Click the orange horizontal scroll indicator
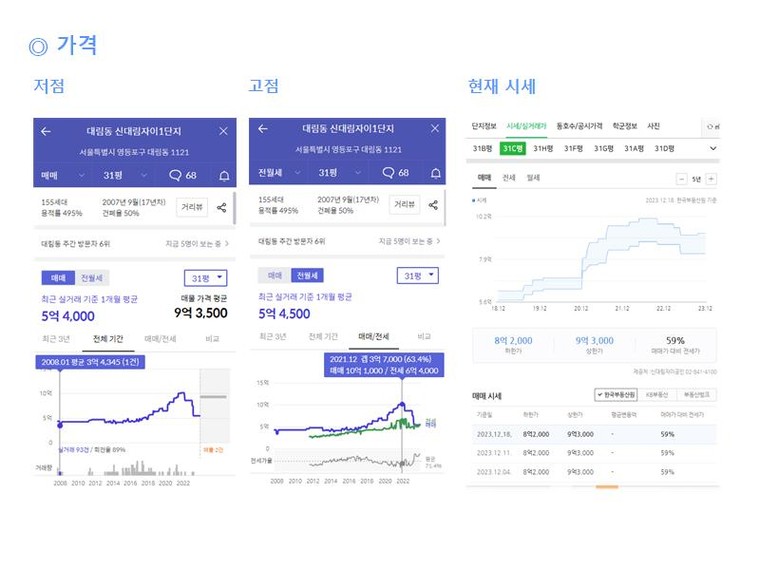 pos(607,487)
